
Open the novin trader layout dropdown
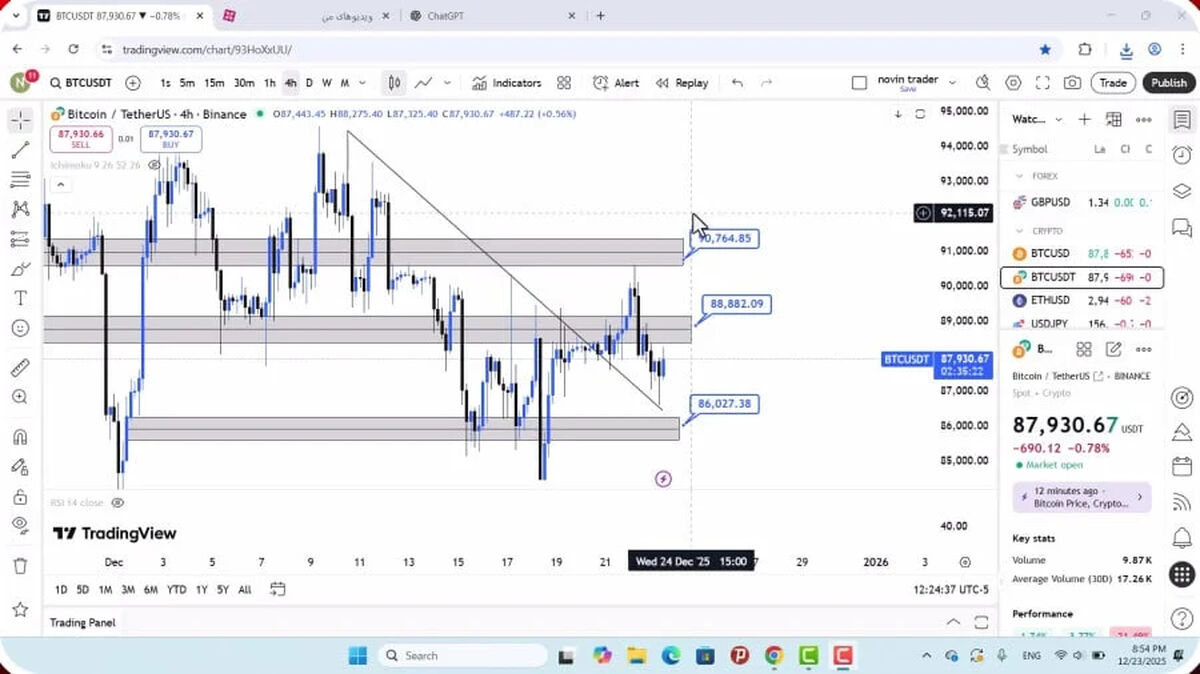(x=952, y=83)
